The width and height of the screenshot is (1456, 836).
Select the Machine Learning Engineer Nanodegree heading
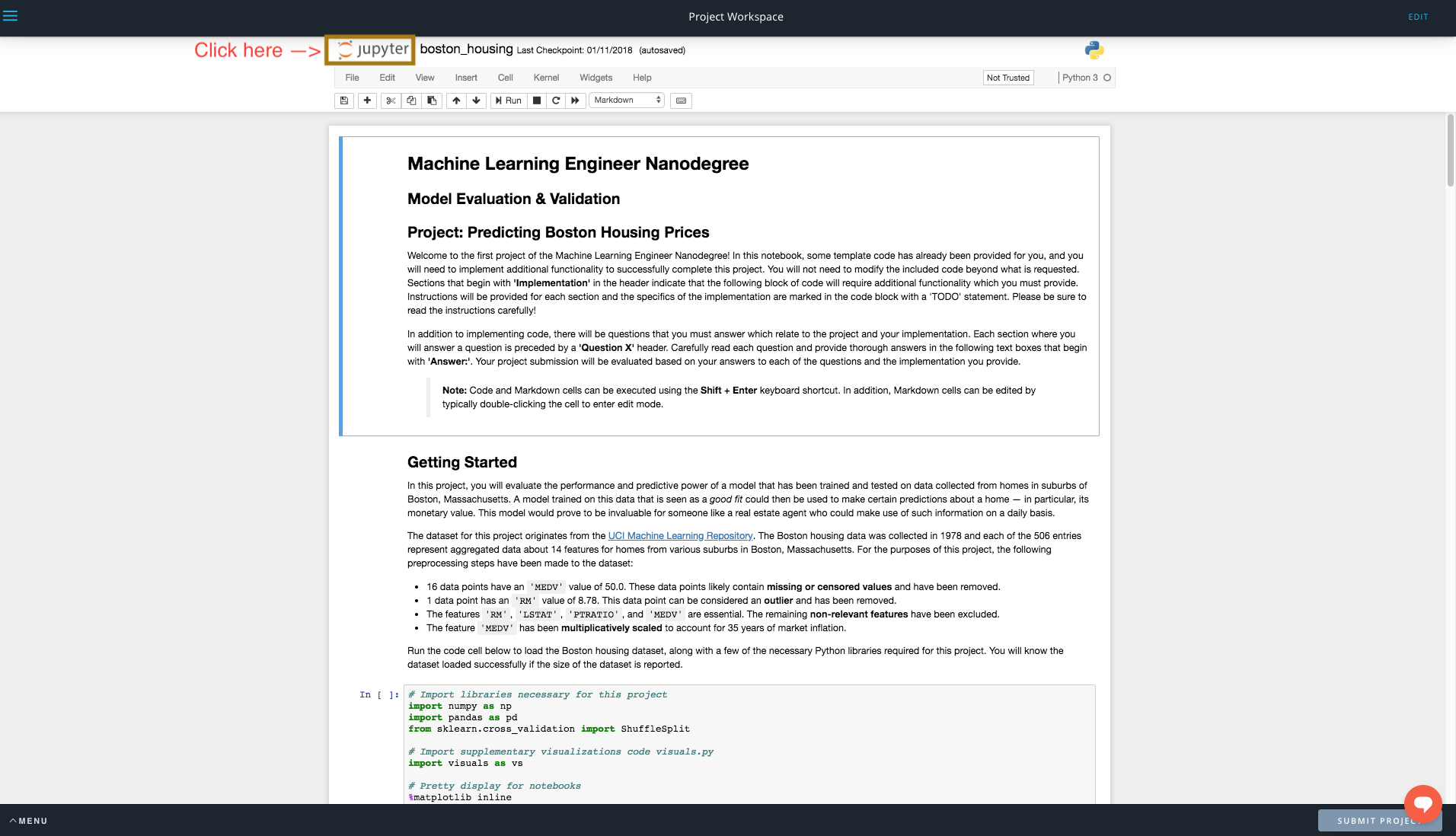pyautogui.click(x=577, y=164)
